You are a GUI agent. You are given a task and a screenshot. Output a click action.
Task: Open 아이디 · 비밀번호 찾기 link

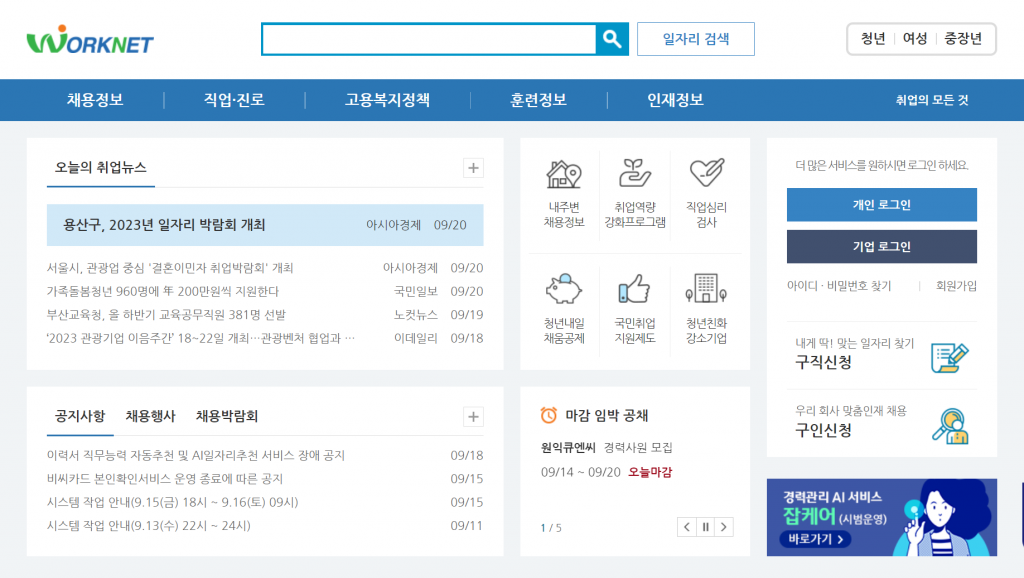pos(839,286)
